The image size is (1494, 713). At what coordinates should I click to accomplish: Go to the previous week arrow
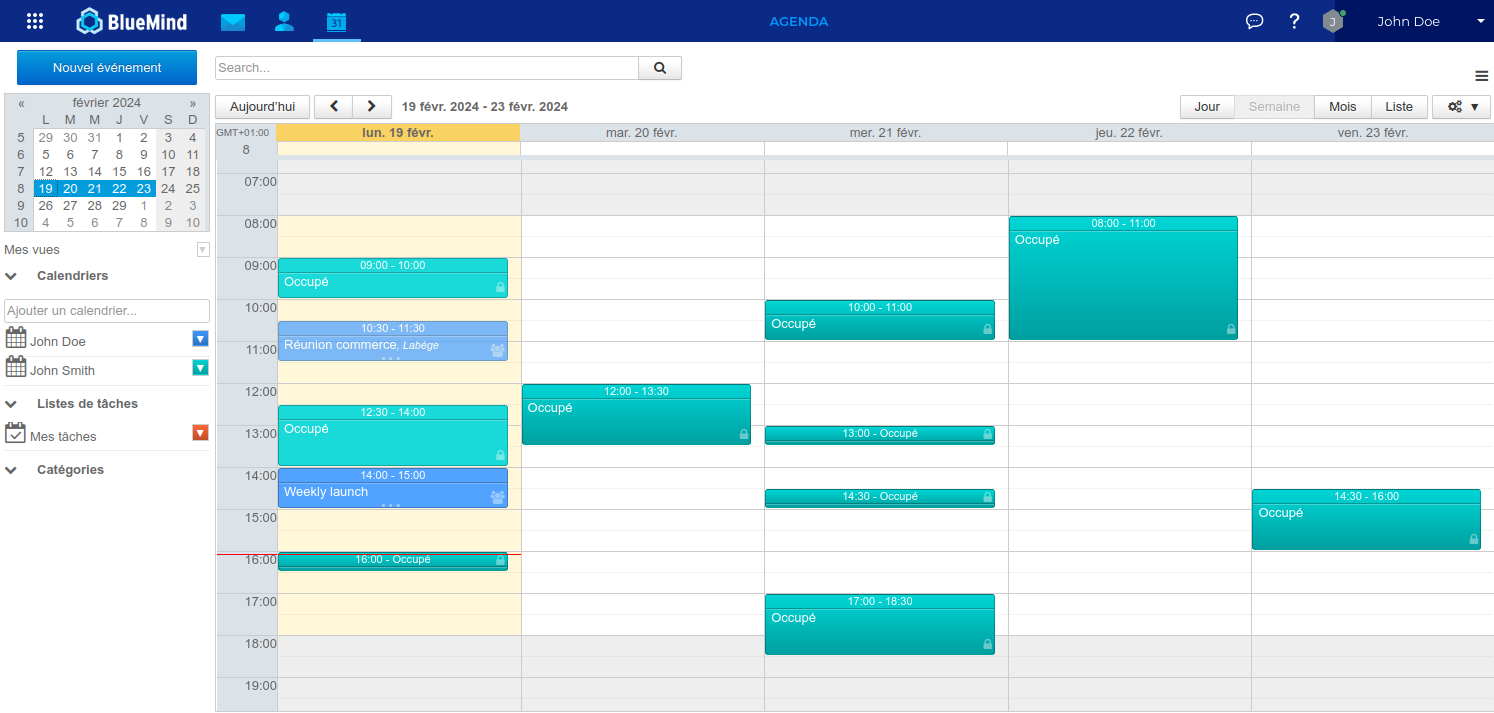334,107
